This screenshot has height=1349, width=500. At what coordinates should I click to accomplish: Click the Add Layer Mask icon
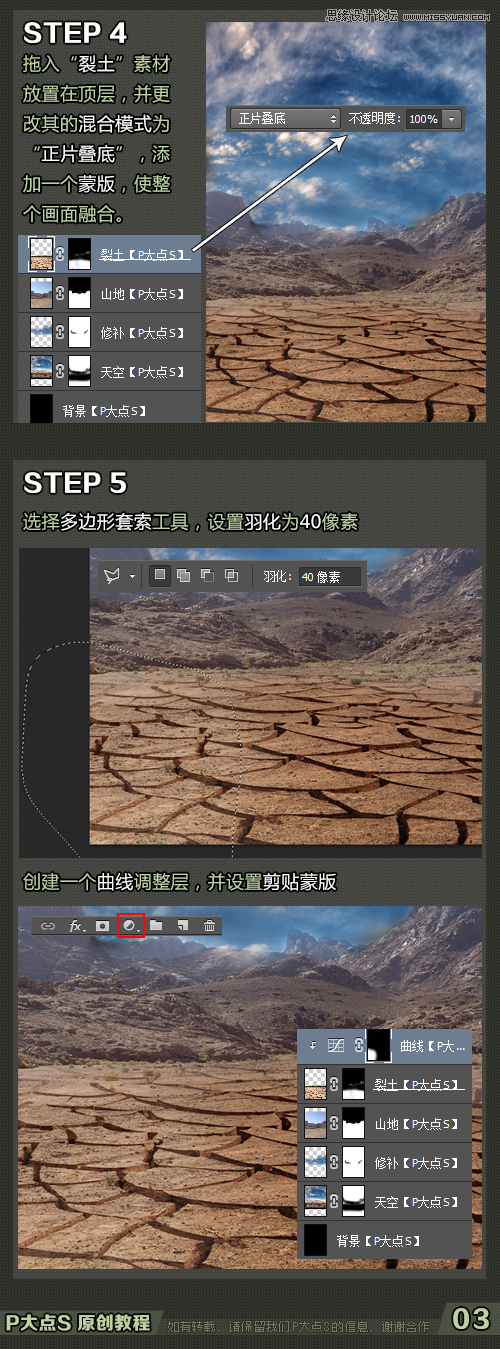pyautogui.click(x=102, y=926)
